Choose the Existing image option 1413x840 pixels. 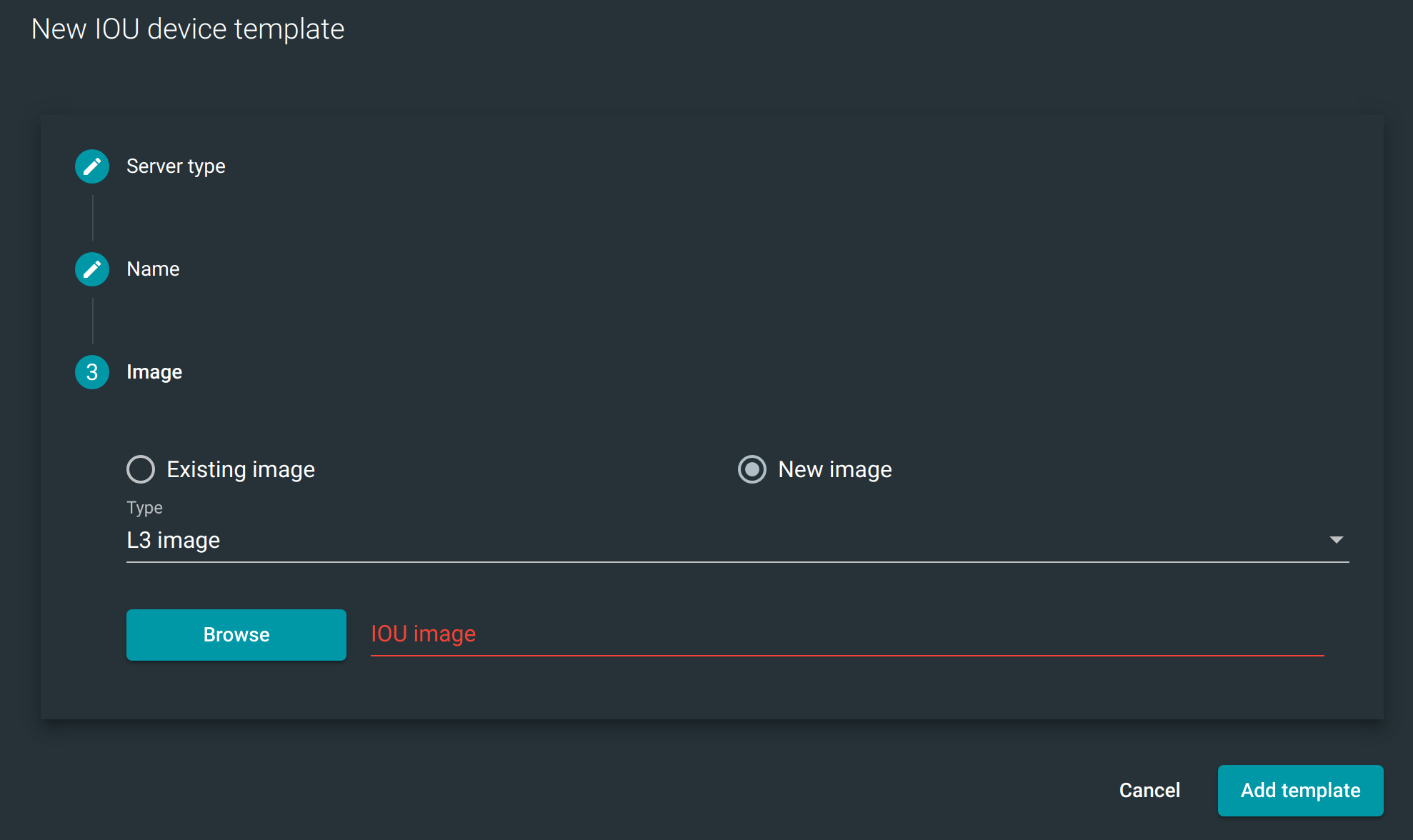(x=141, y=469)
